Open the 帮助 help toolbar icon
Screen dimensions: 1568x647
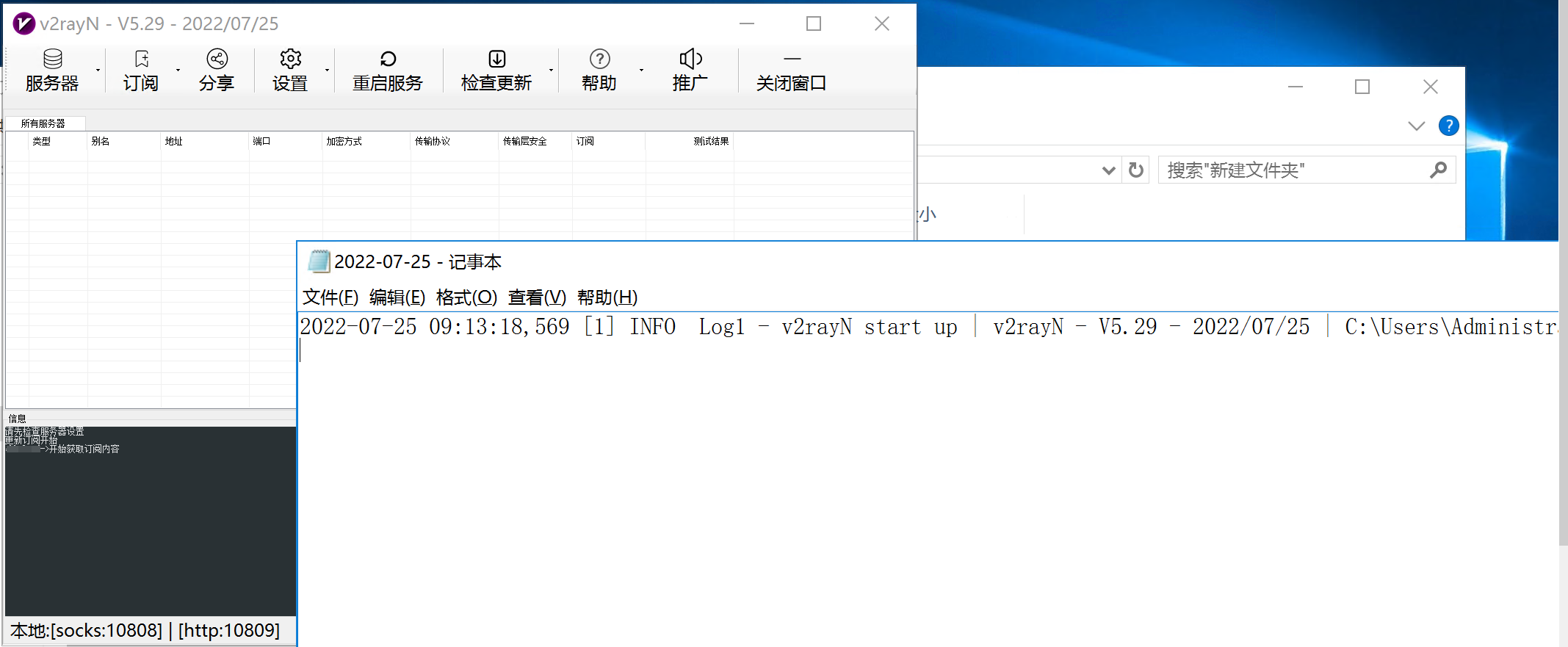point(600,59)
